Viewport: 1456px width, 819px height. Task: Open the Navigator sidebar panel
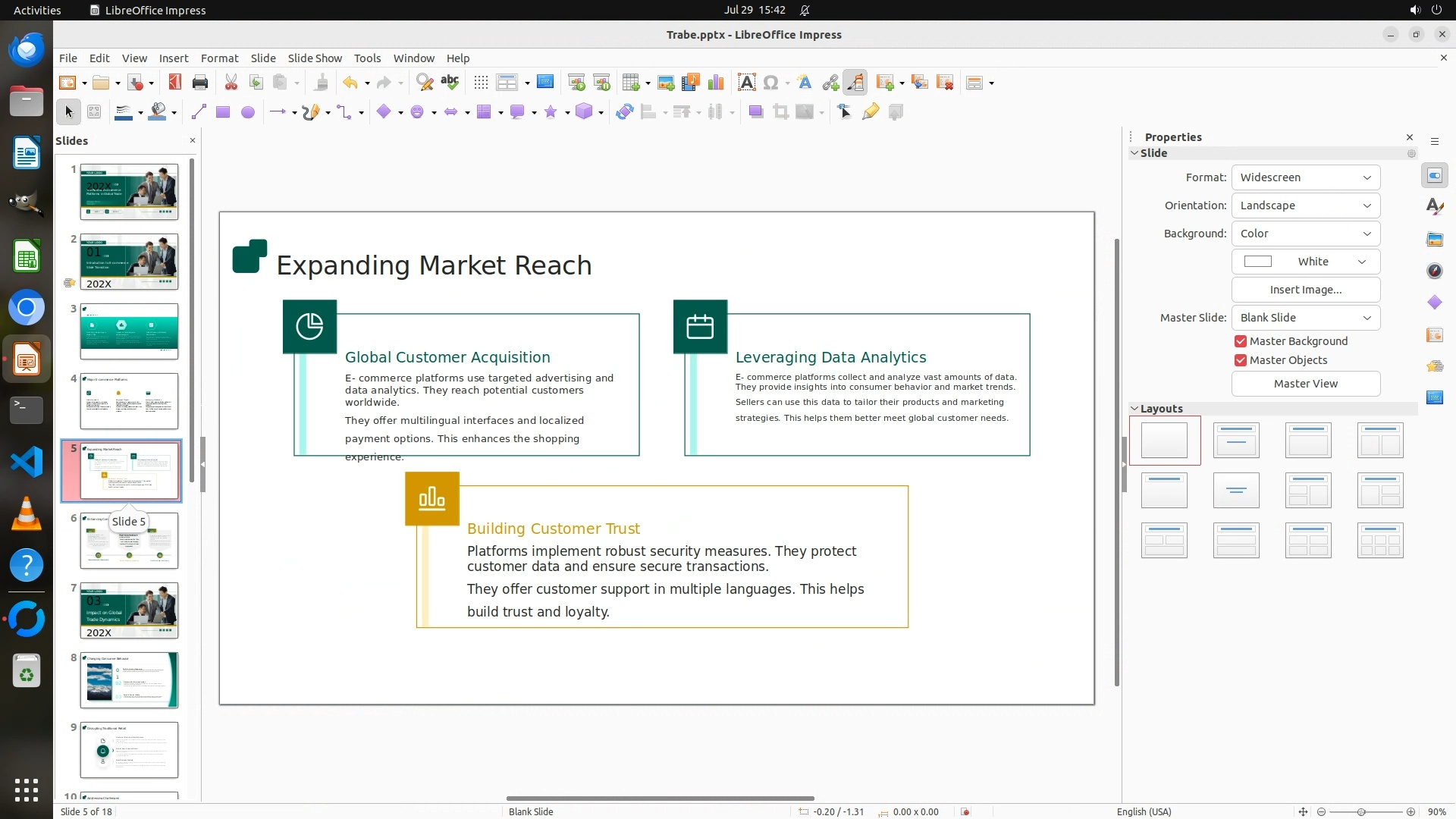coord(1435,271)
